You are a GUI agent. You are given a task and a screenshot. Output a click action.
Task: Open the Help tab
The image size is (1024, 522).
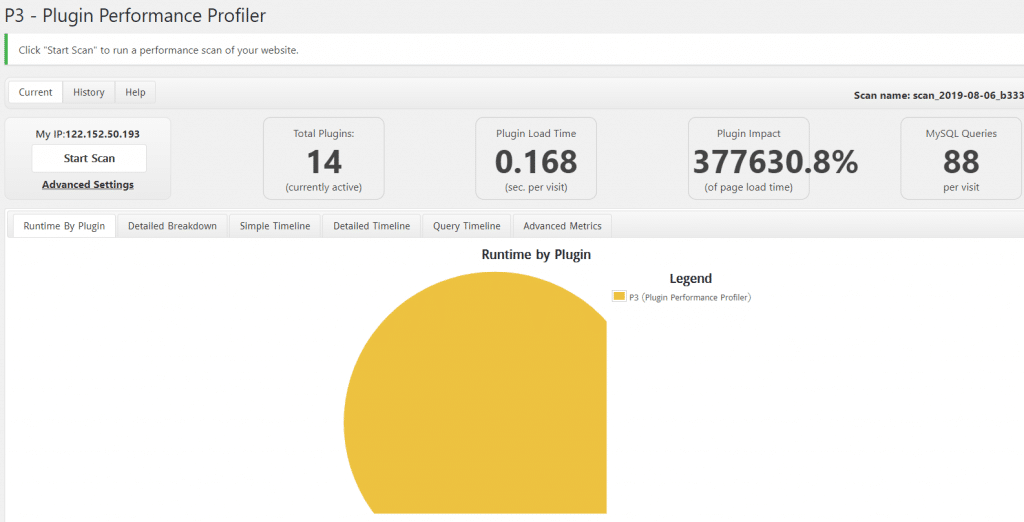tap(135, 92)
